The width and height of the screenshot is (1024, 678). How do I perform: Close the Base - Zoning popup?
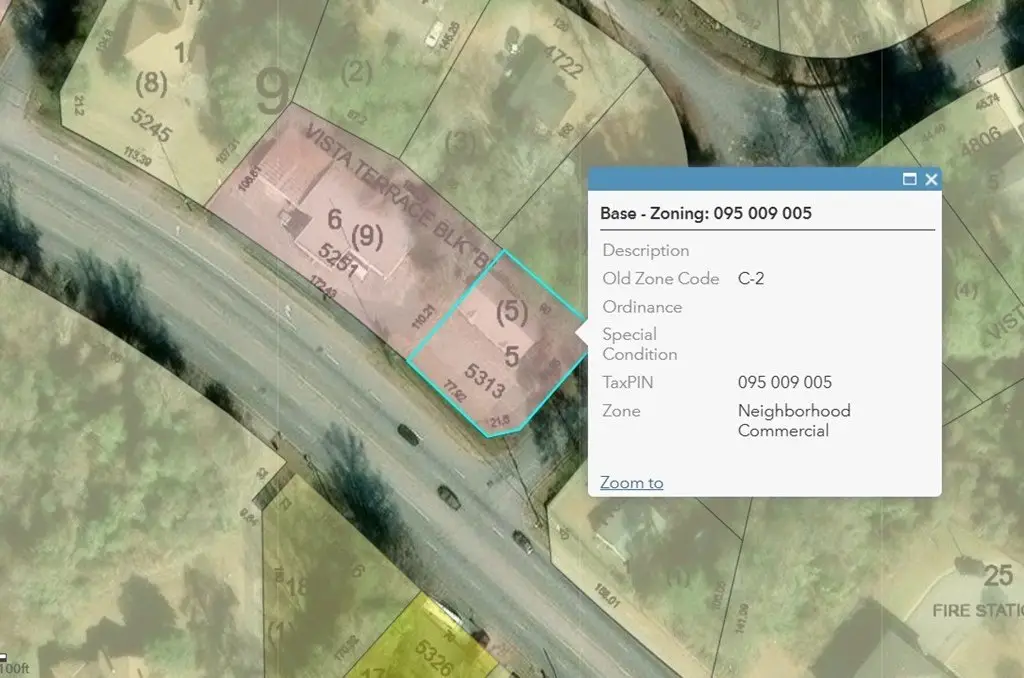click(x=931, y=180)
